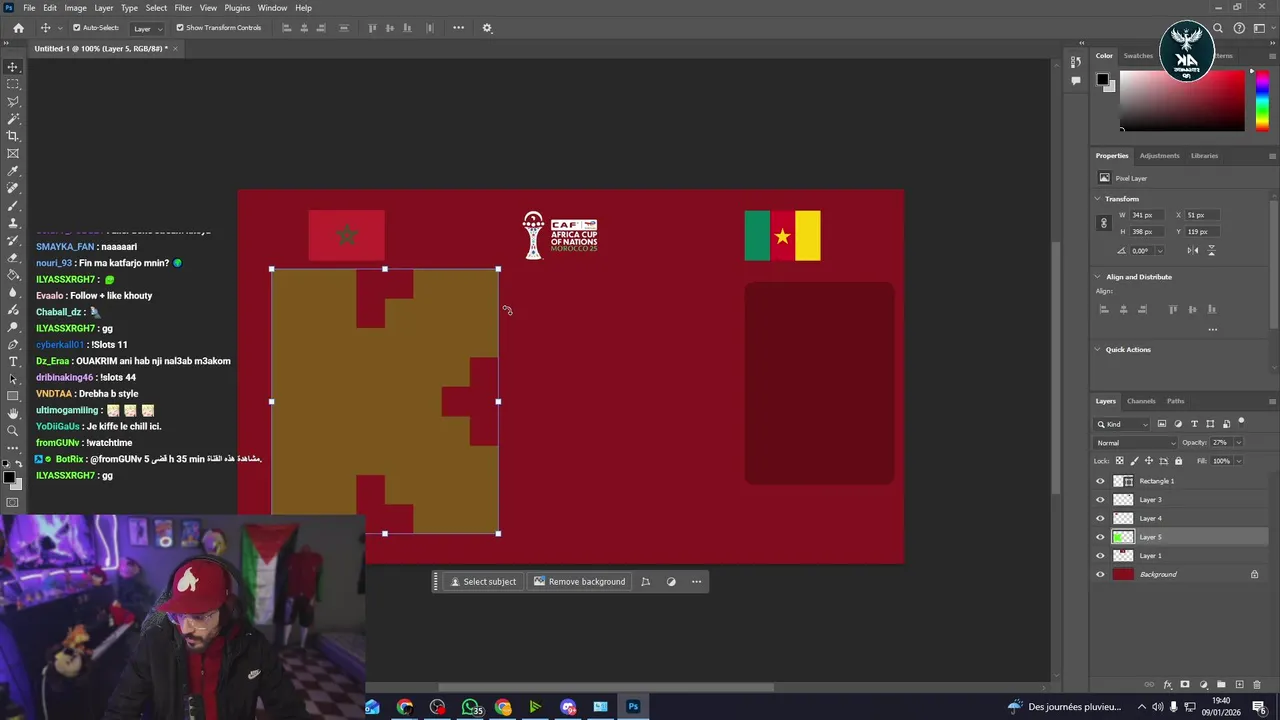Screen dimensions: 1280x720
Task: Add a layer style with fx icon
Action: point(1167,685)
